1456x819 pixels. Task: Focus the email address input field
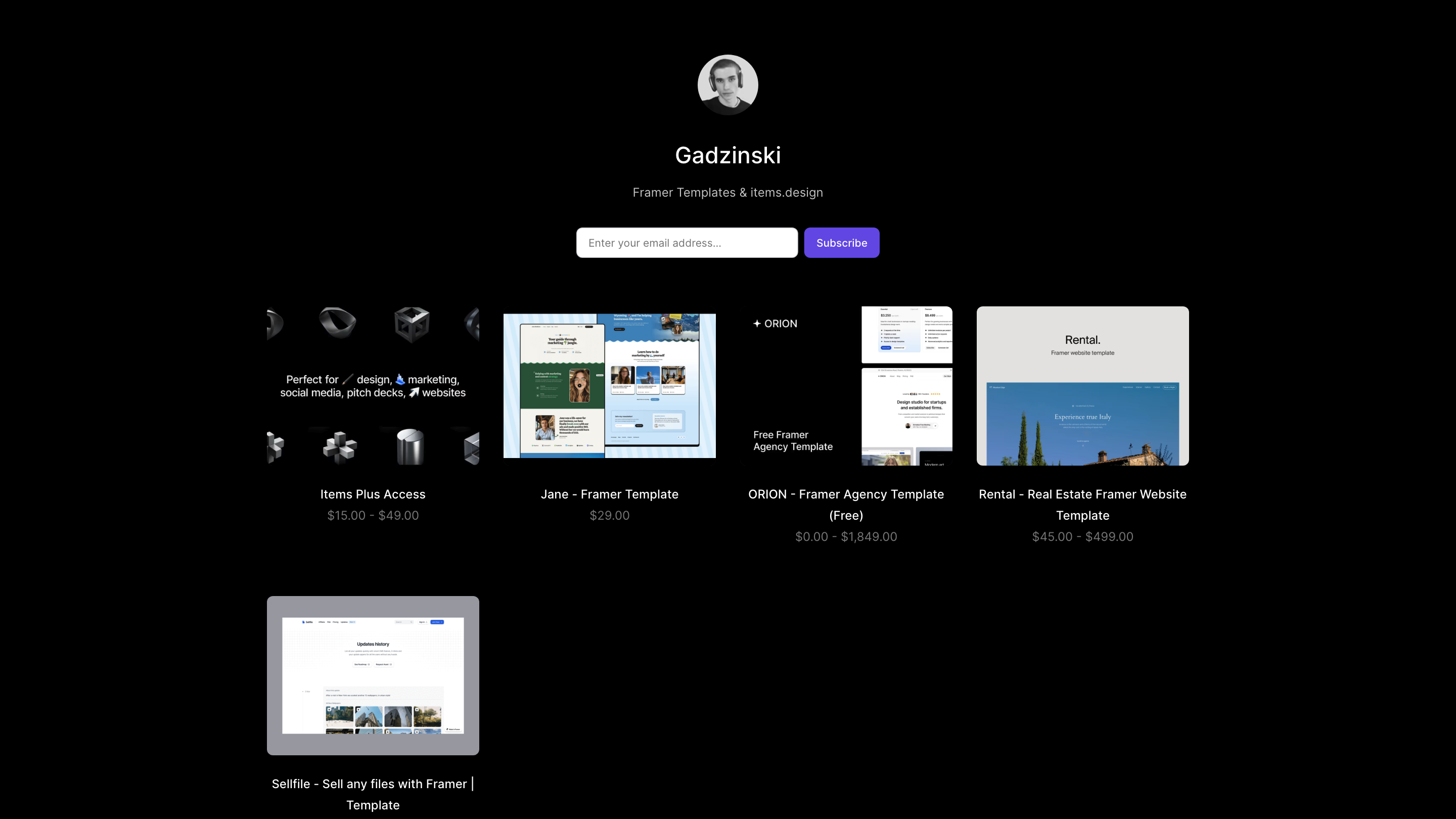tap(686, 243)
